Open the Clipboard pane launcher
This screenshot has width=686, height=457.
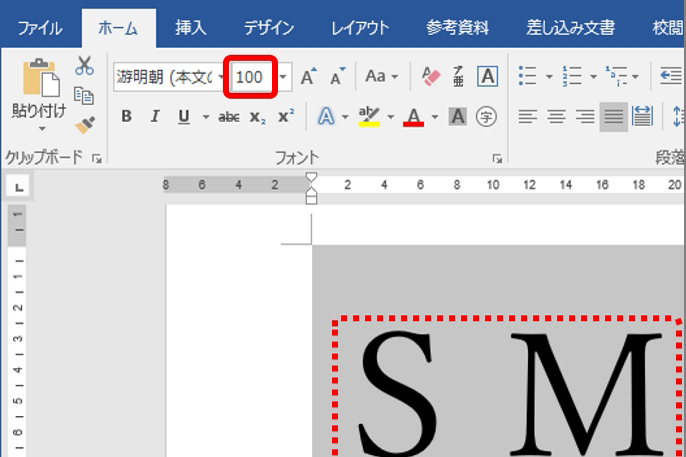click(x=97, y=159)
